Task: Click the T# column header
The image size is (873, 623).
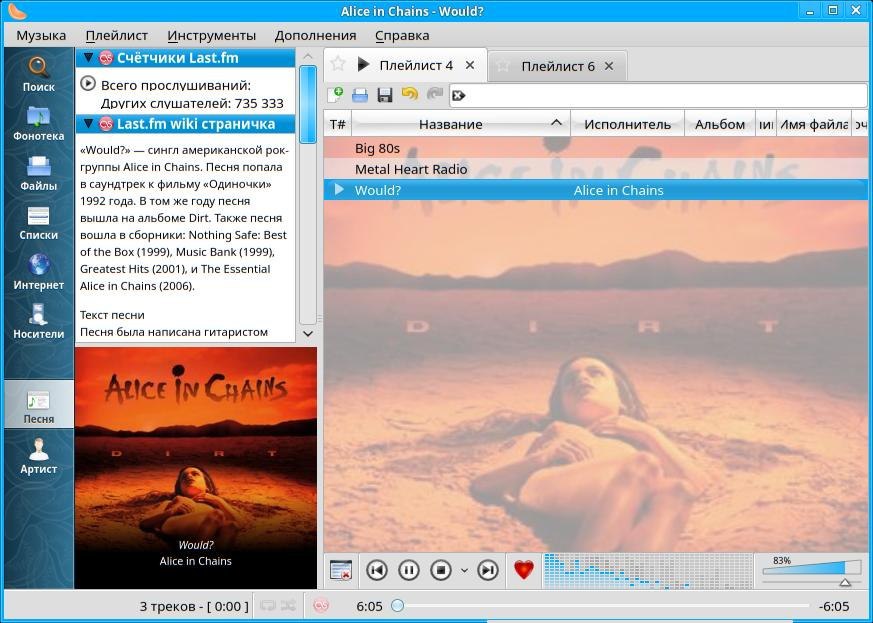Action: 337,124
